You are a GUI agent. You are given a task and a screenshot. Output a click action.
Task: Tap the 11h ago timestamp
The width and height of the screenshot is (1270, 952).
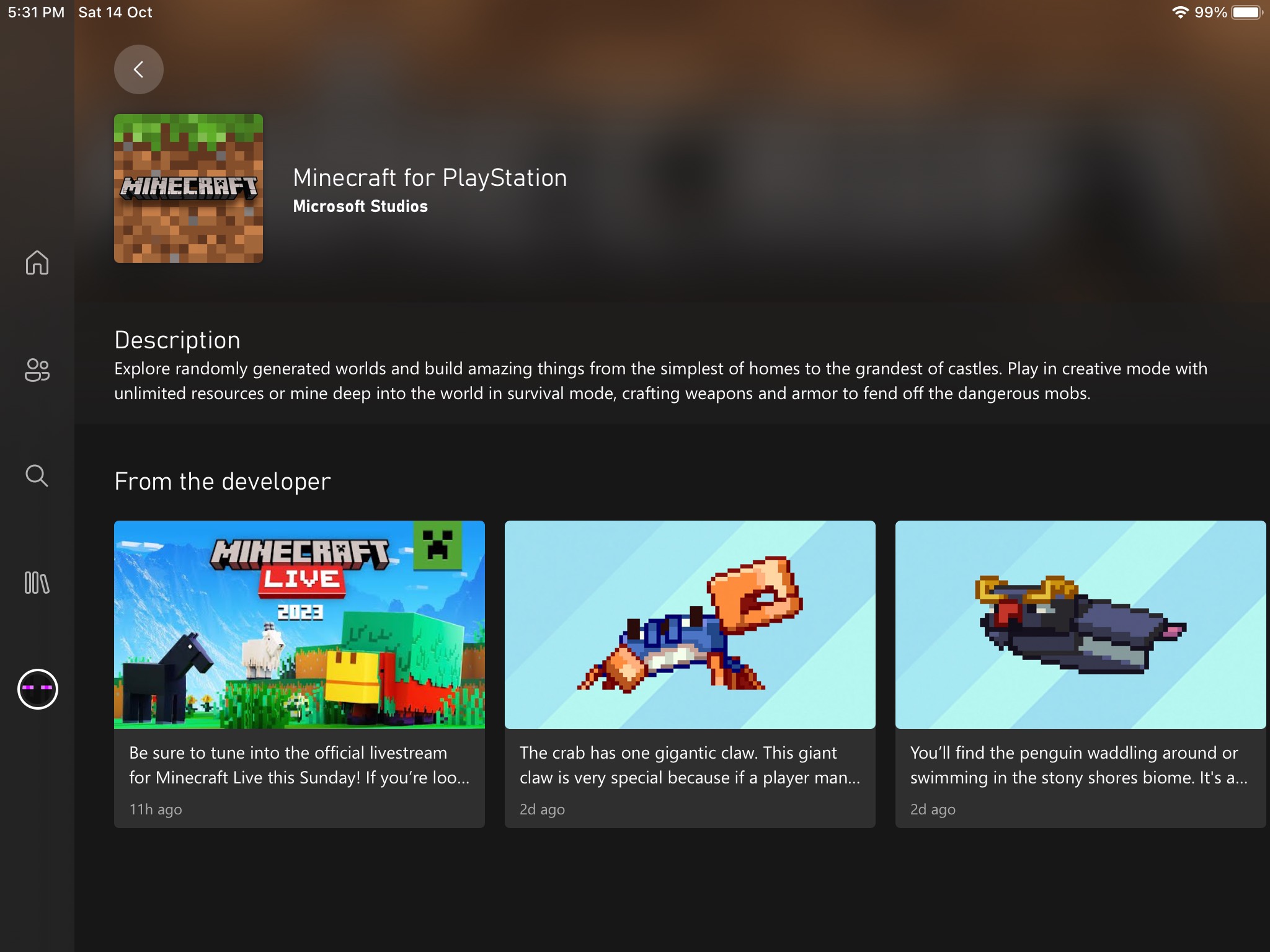click(x=156, y=809)
